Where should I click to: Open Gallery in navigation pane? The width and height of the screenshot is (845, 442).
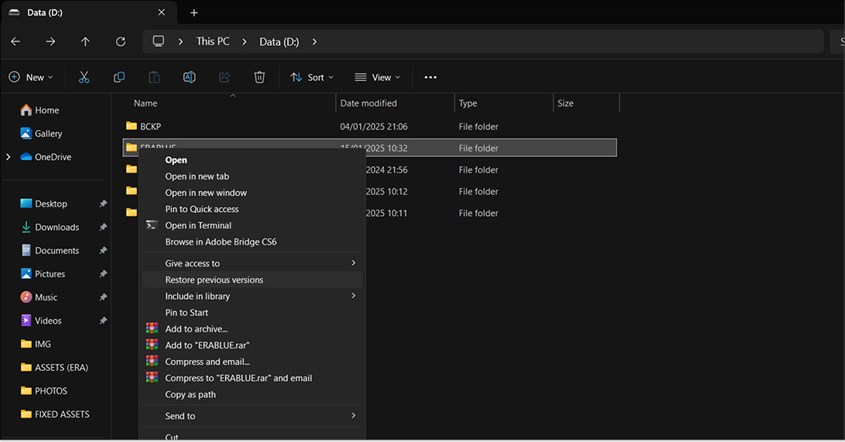(41, 133)
